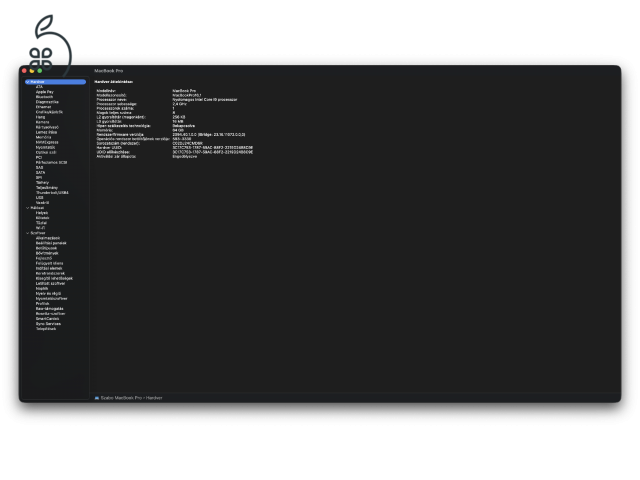Image resolution: width=640 pixels, height=480 pixels.
Task: Select USB in the sidebar
Action: [x=40, y=197]
